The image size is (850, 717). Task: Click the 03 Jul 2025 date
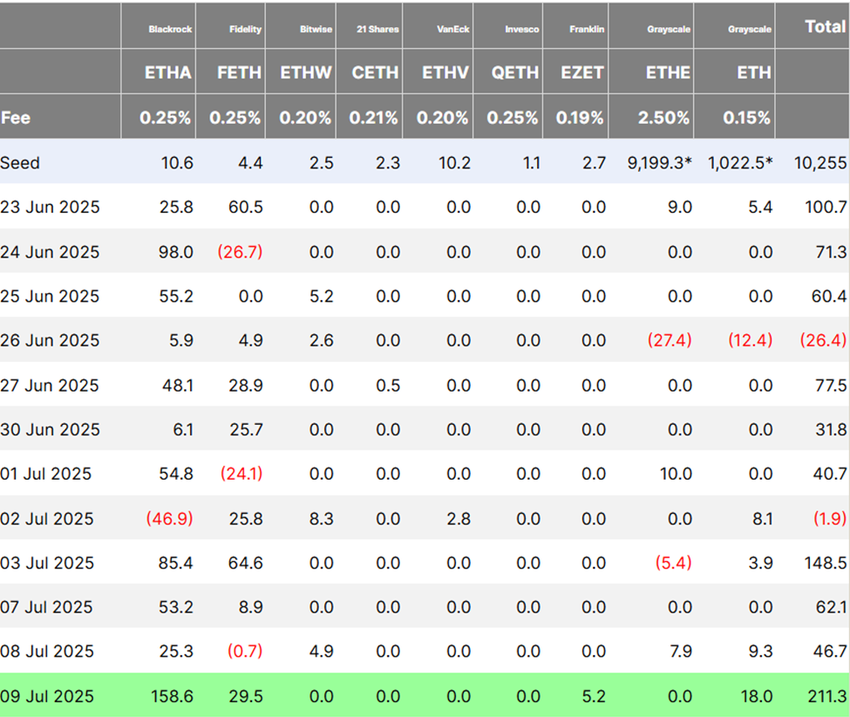click(47, 563)
